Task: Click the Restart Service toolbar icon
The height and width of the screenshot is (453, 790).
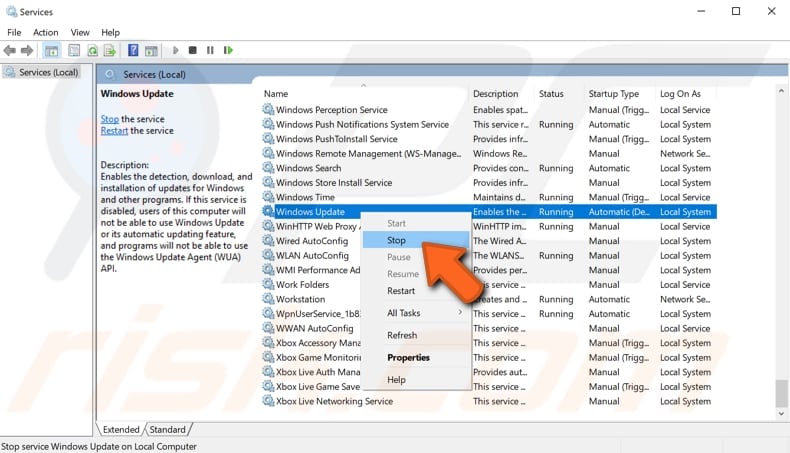Action: 228,50
